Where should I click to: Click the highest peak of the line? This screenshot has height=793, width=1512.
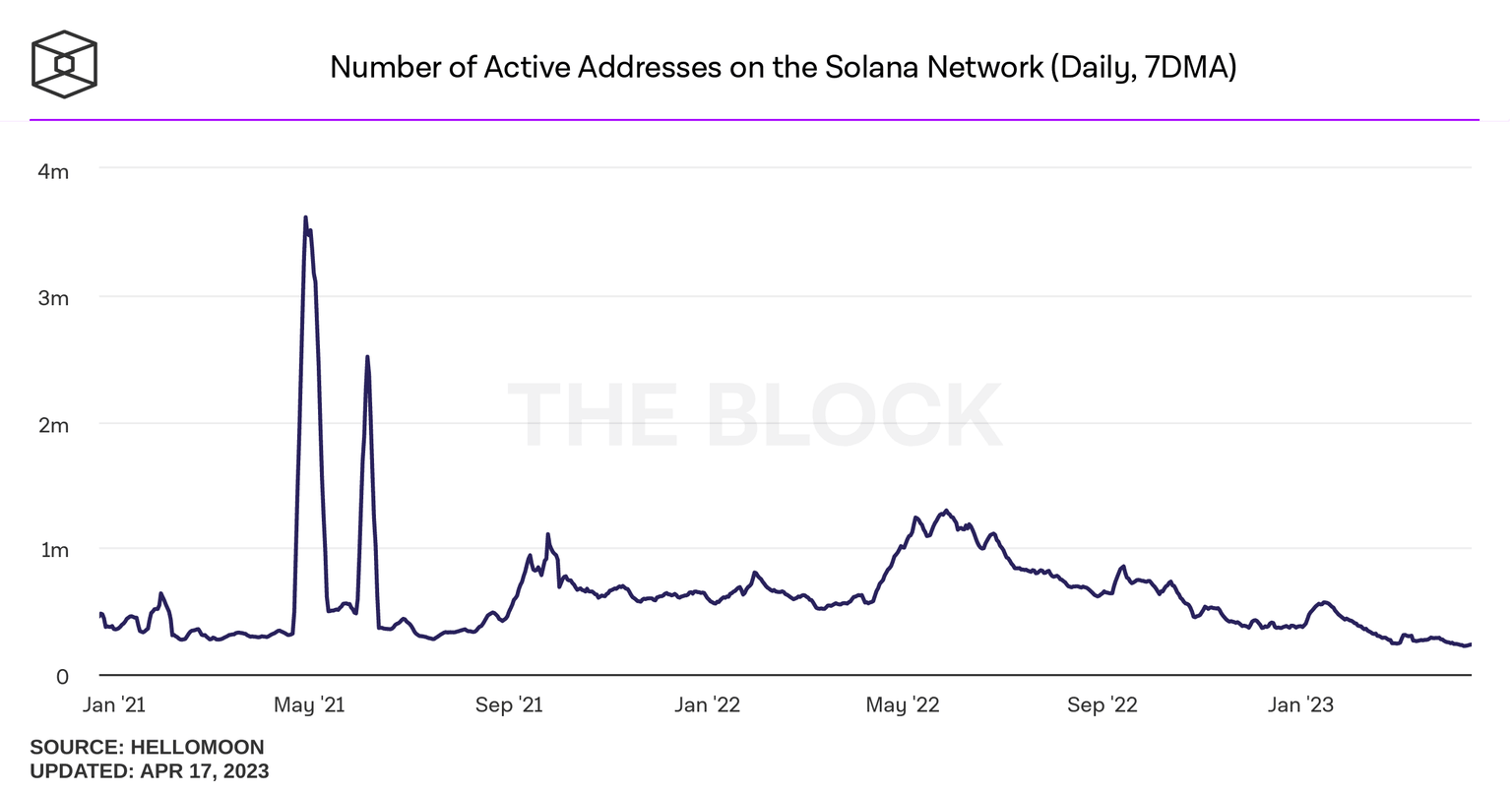[x=305, y=218]
